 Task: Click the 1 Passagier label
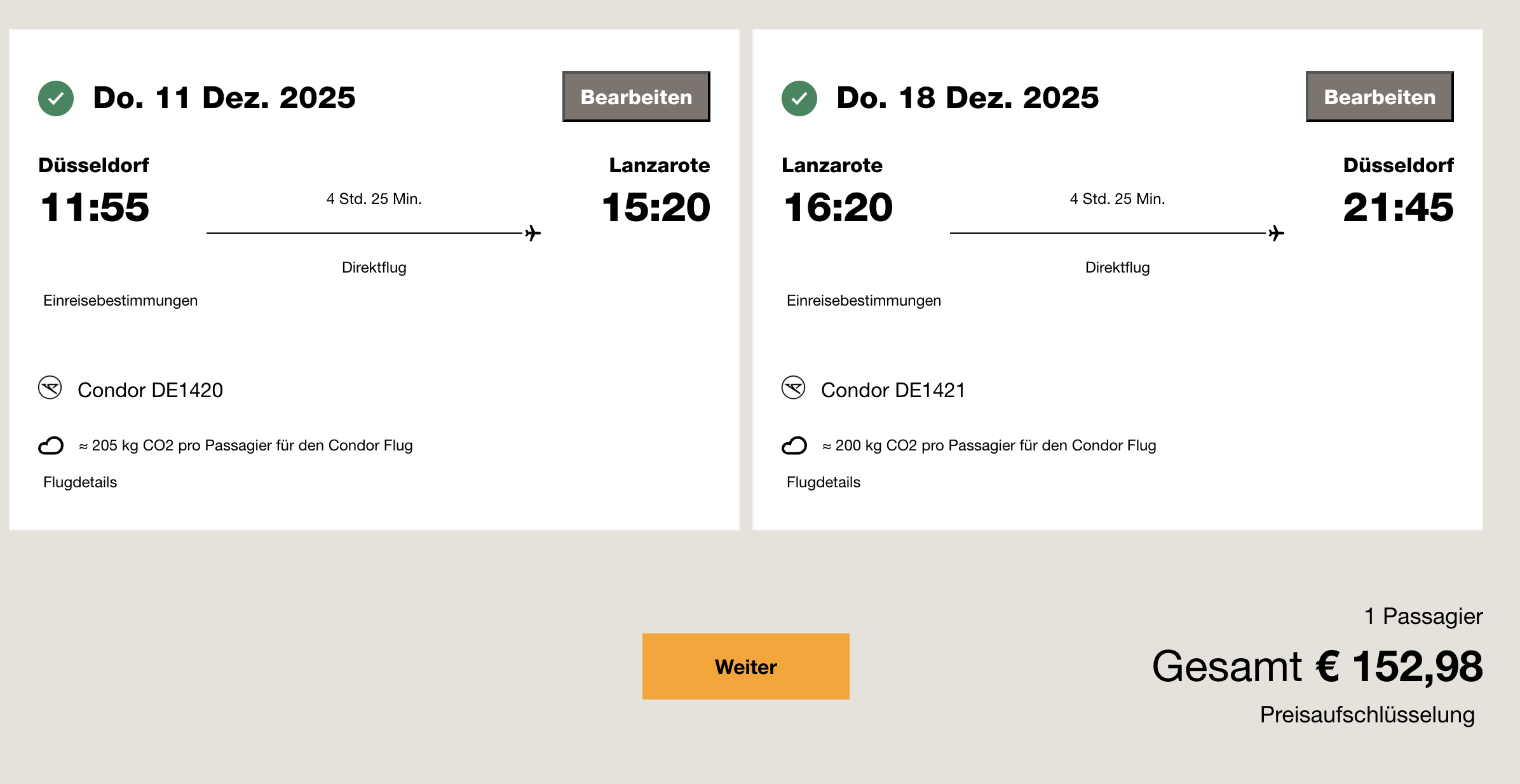click(x=1423, y=616)
